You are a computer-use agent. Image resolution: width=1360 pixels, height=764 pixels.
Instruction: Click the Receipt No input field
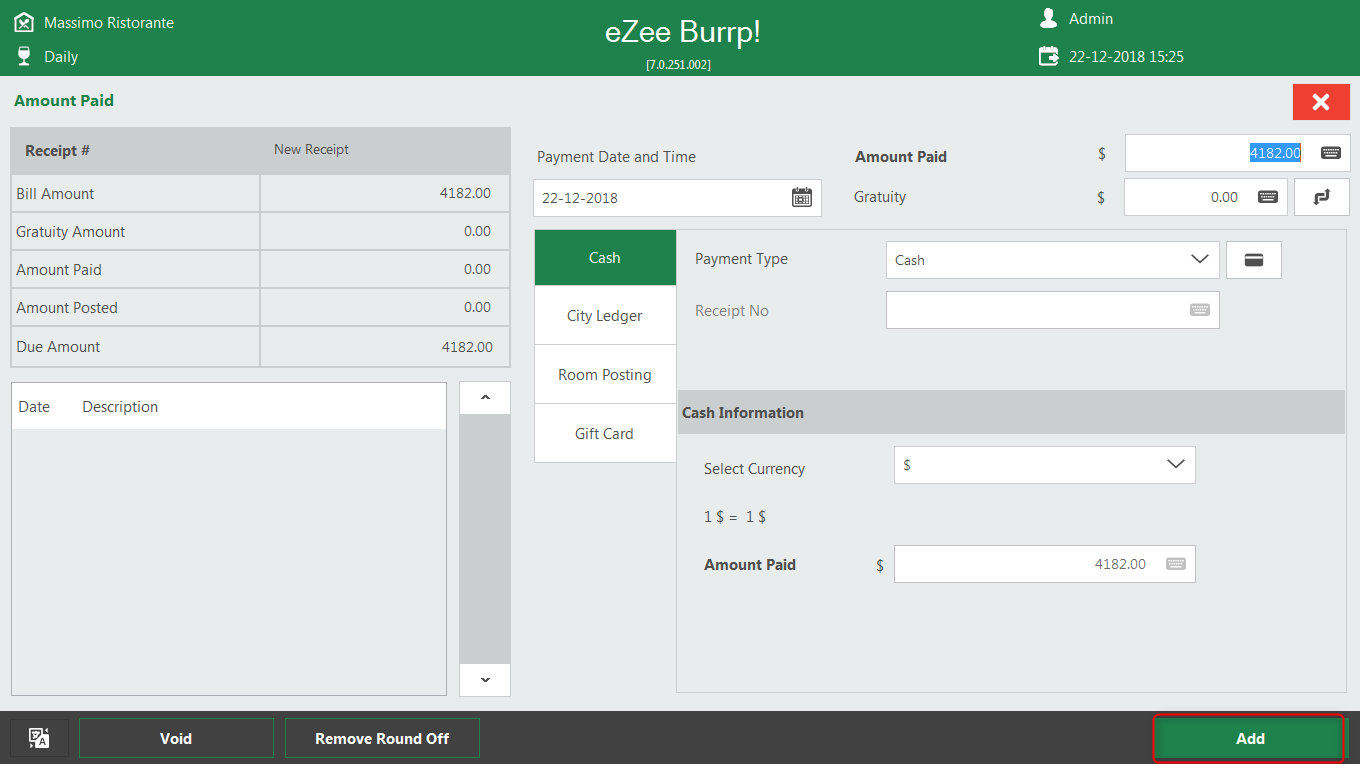[x=1052, y=310]
